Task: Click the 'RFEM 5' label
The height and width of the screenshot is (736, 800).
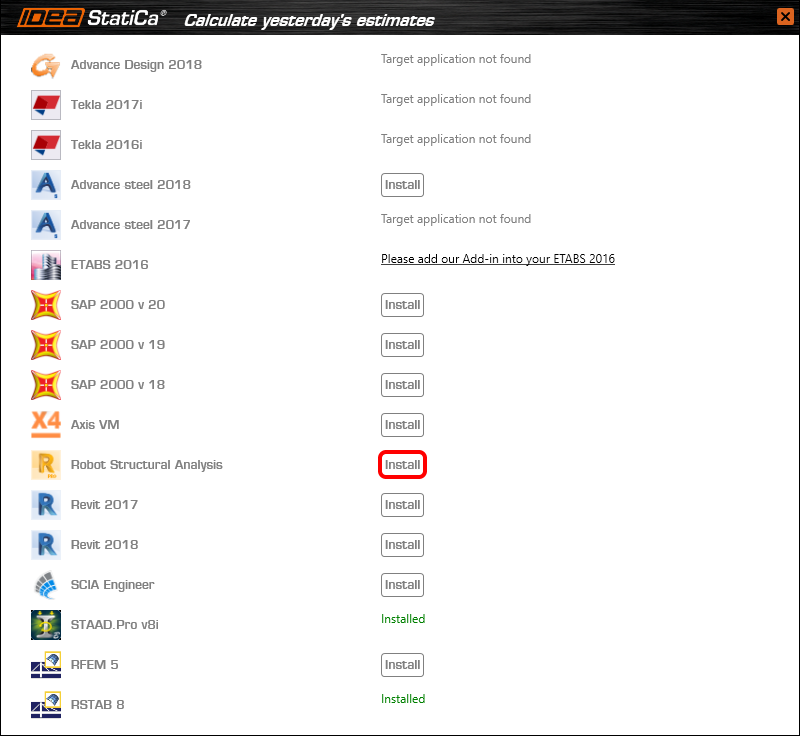Action: [x=94, y=665]
